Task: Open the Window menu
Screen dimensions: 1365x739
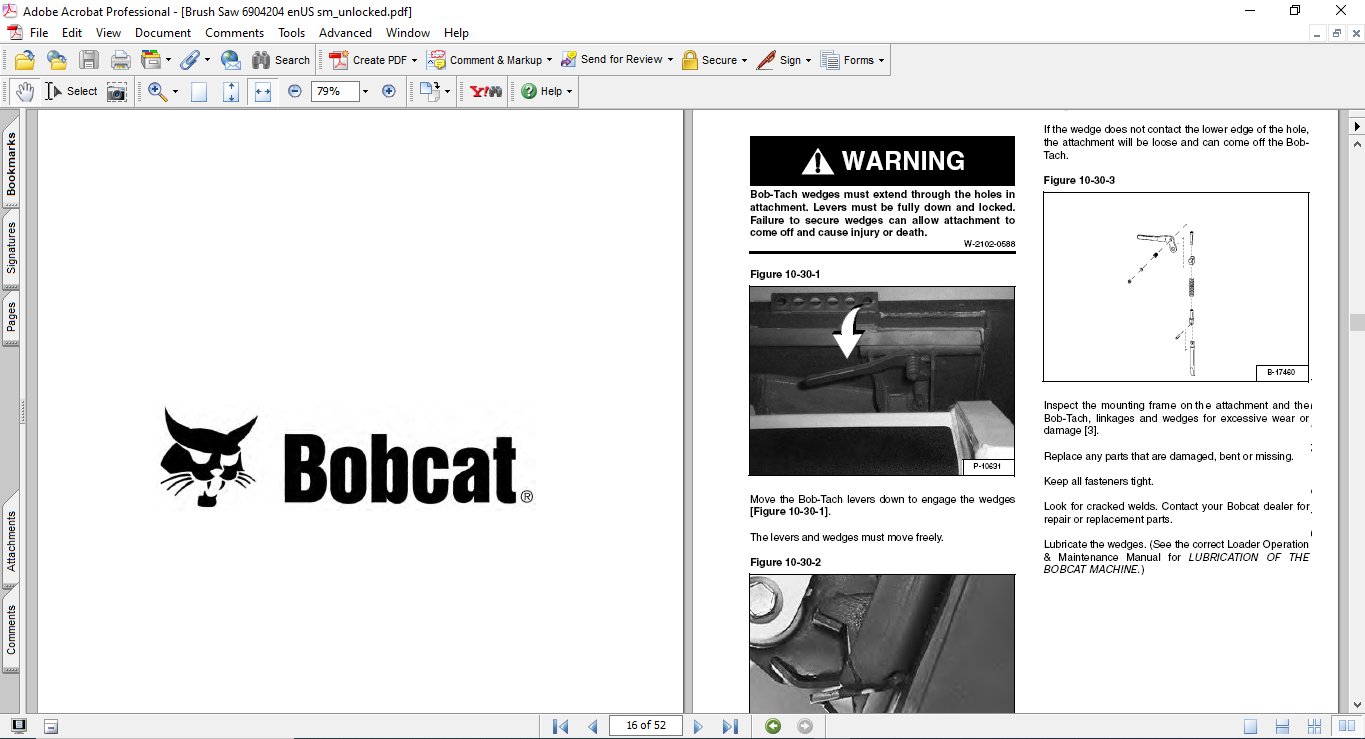Action: 408,33
